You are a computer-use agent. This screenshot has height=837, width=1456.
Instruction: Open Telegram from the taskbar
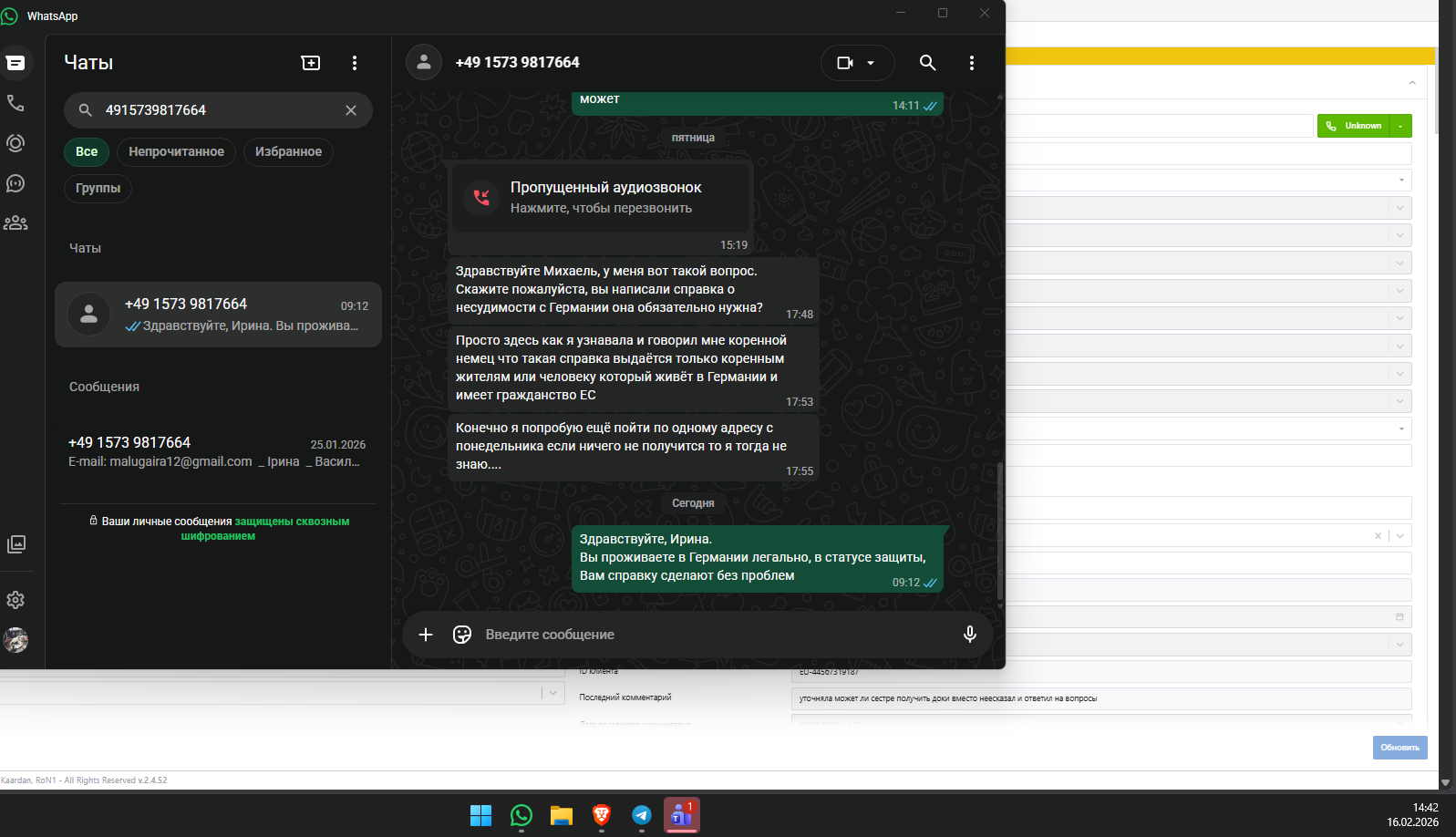[x=642, y=815]
